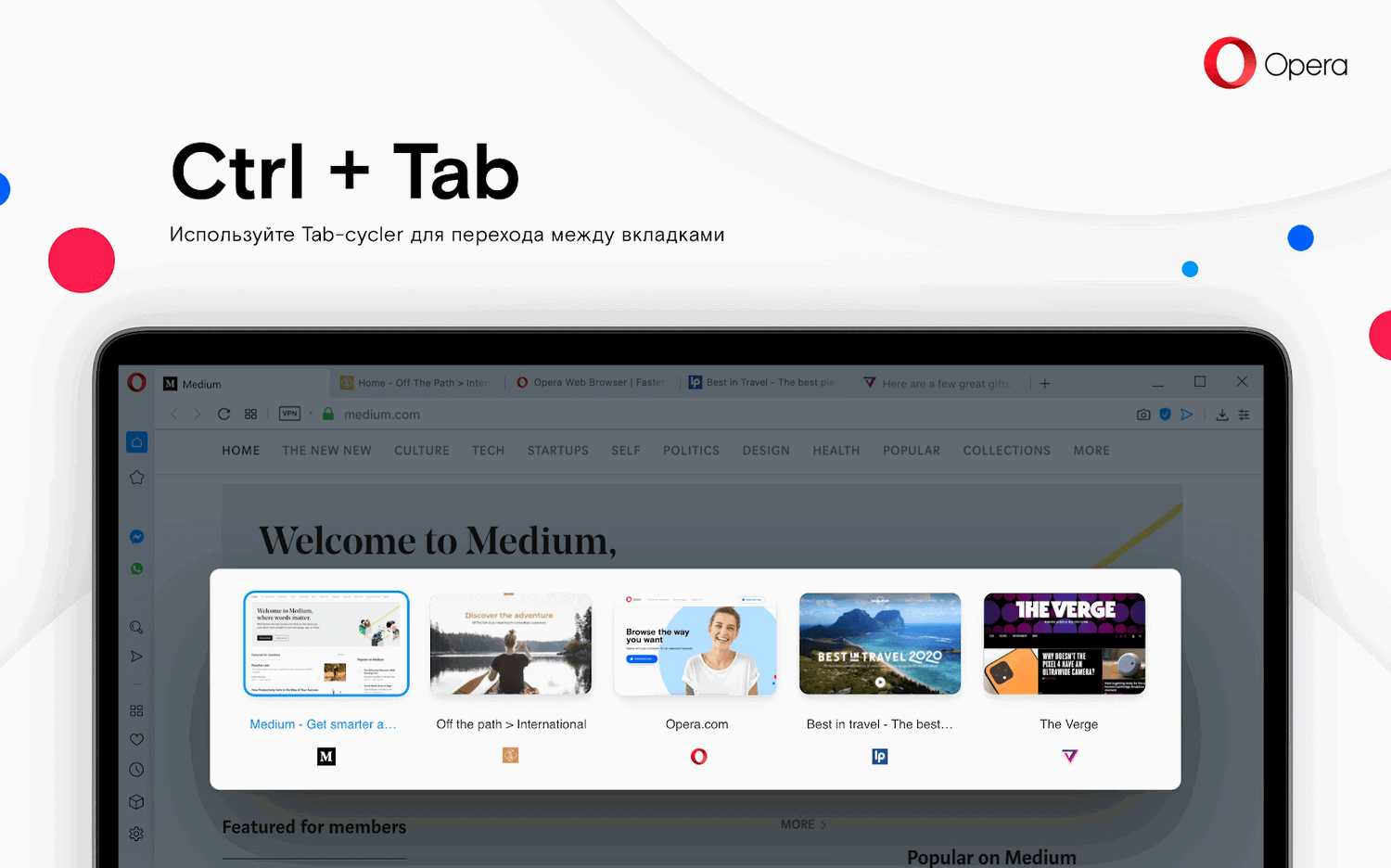Go to the COLLECTIONS section
Viewport: 1391px width, 868px height.
(1007, 451)
